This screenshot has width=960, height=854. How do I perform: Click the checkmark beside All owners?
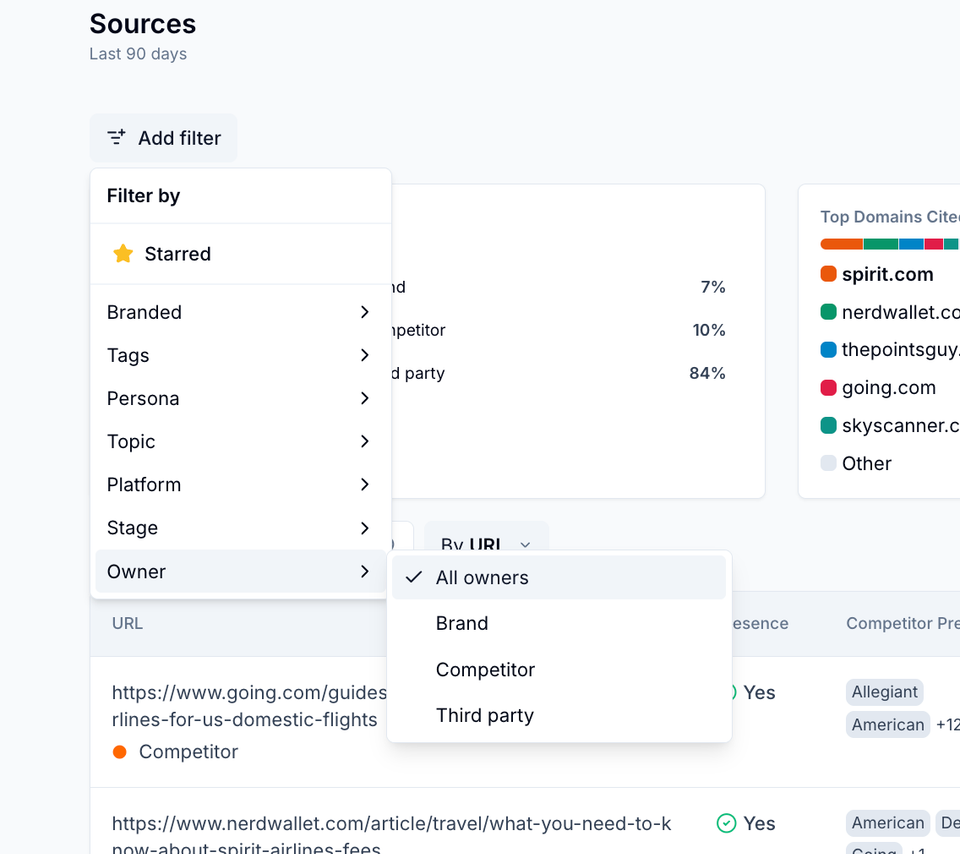click(413, 578)
